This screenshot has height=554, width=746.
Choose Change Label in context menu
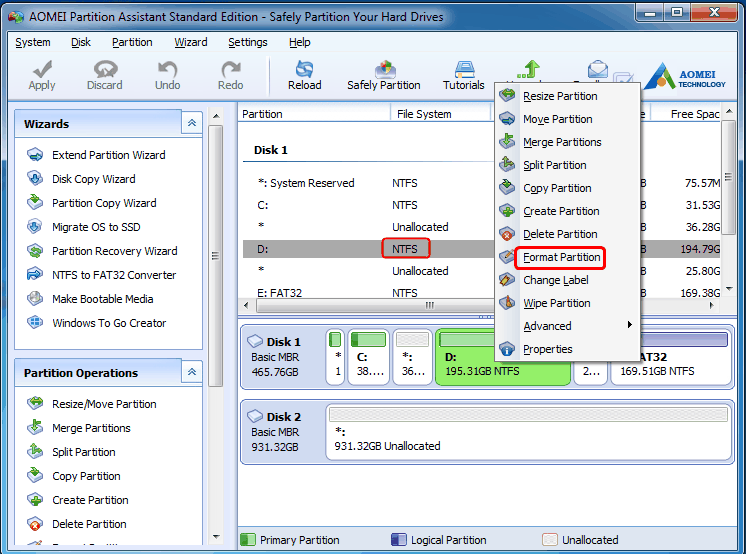[567, 280]
